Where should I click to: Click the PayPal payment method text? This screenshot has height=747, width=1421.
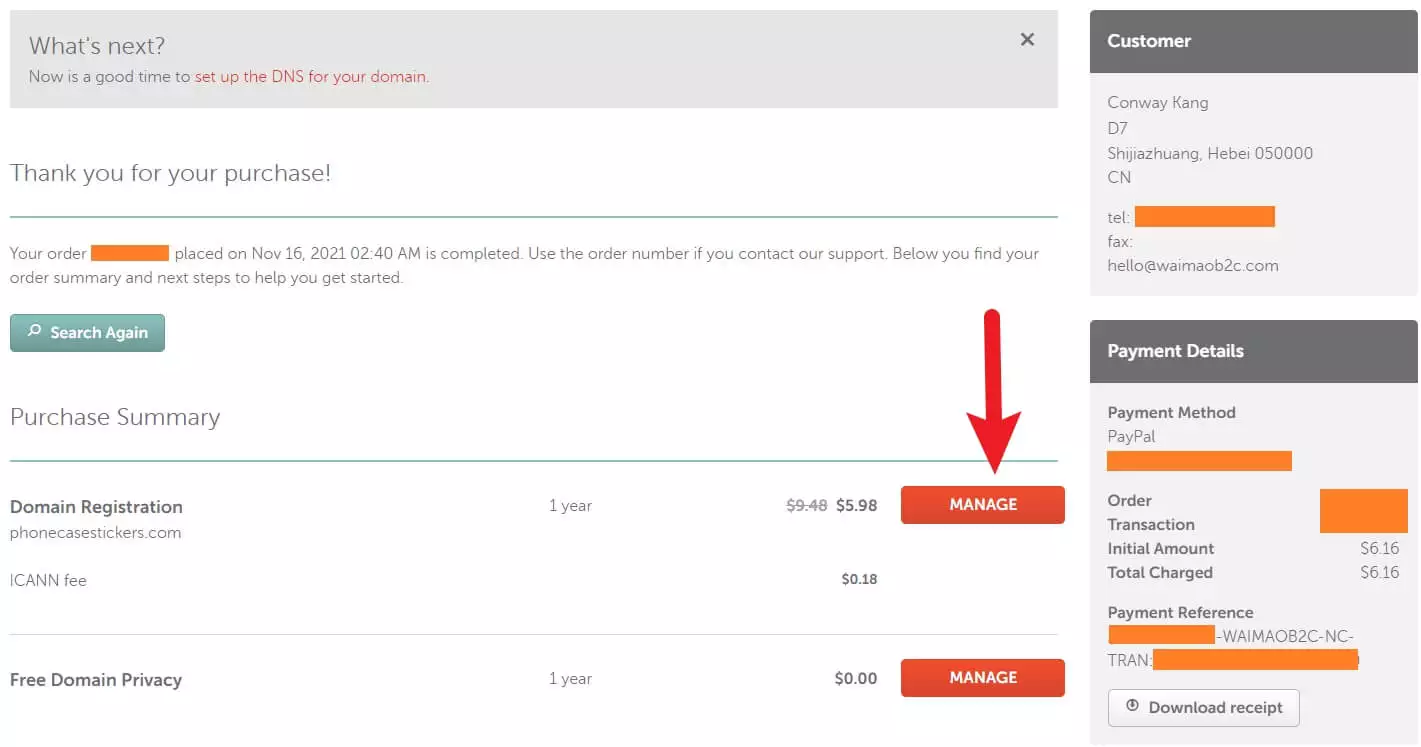(1131, 437)
